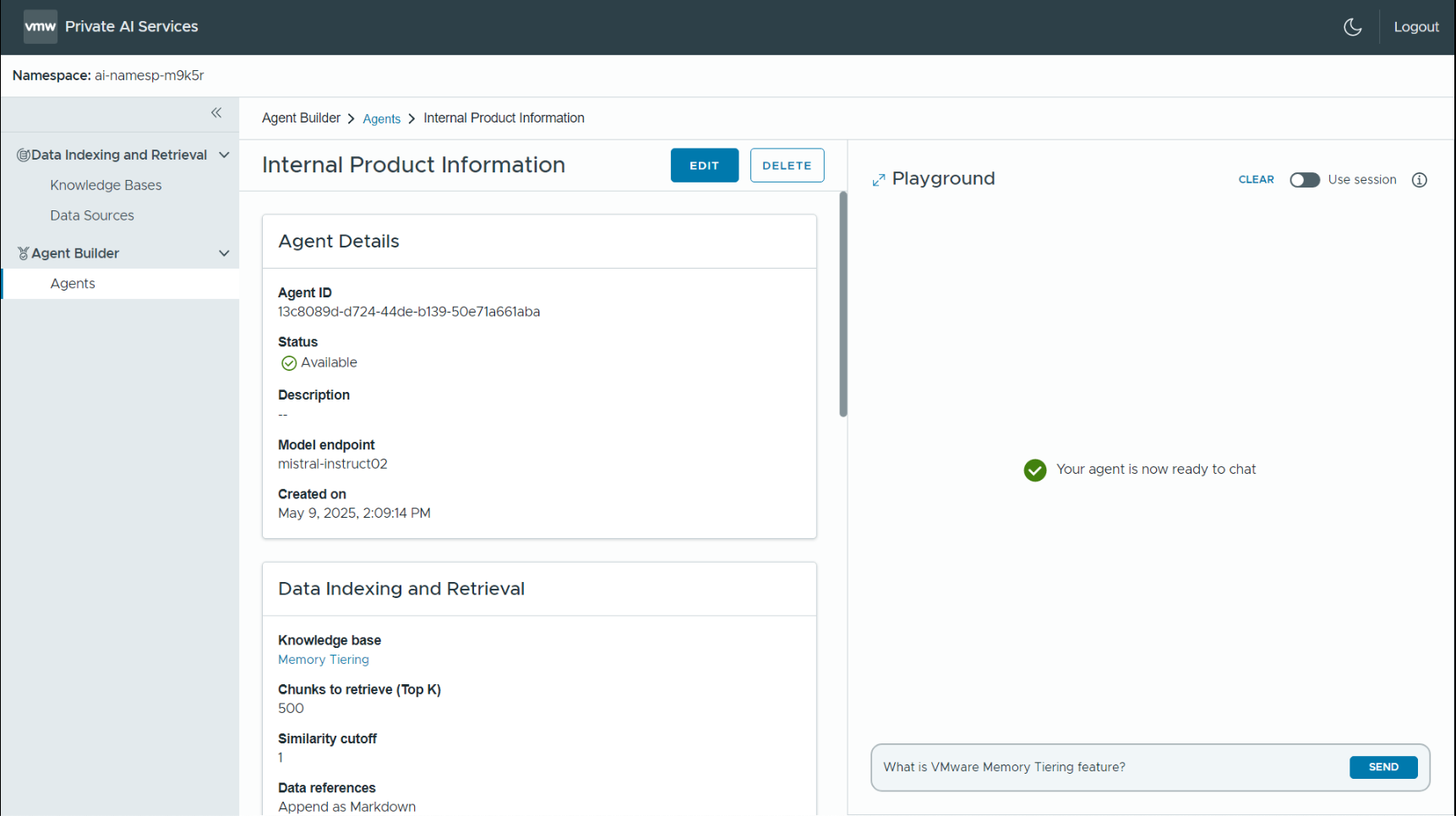Click inside the chat message input field

[x=1056, y=767]
